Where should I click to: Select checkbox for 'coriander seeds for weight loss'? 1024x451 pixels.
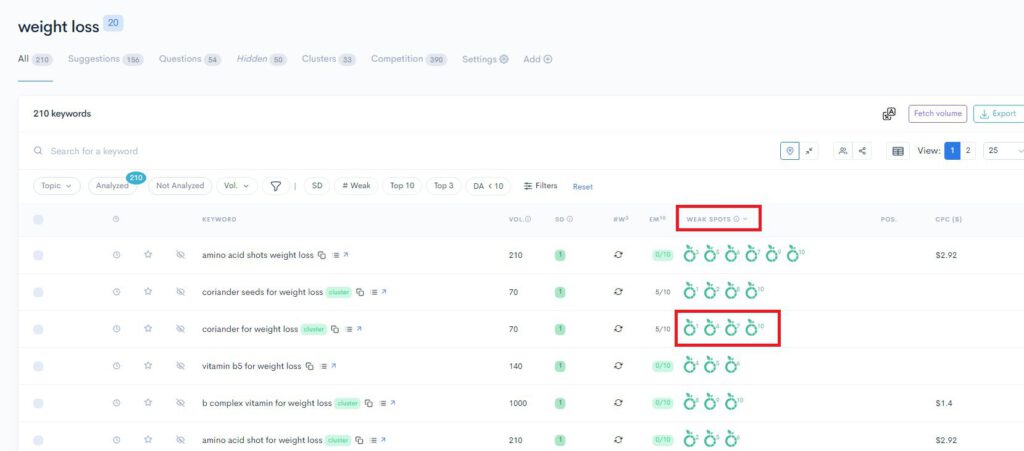(x=39, y=292)
